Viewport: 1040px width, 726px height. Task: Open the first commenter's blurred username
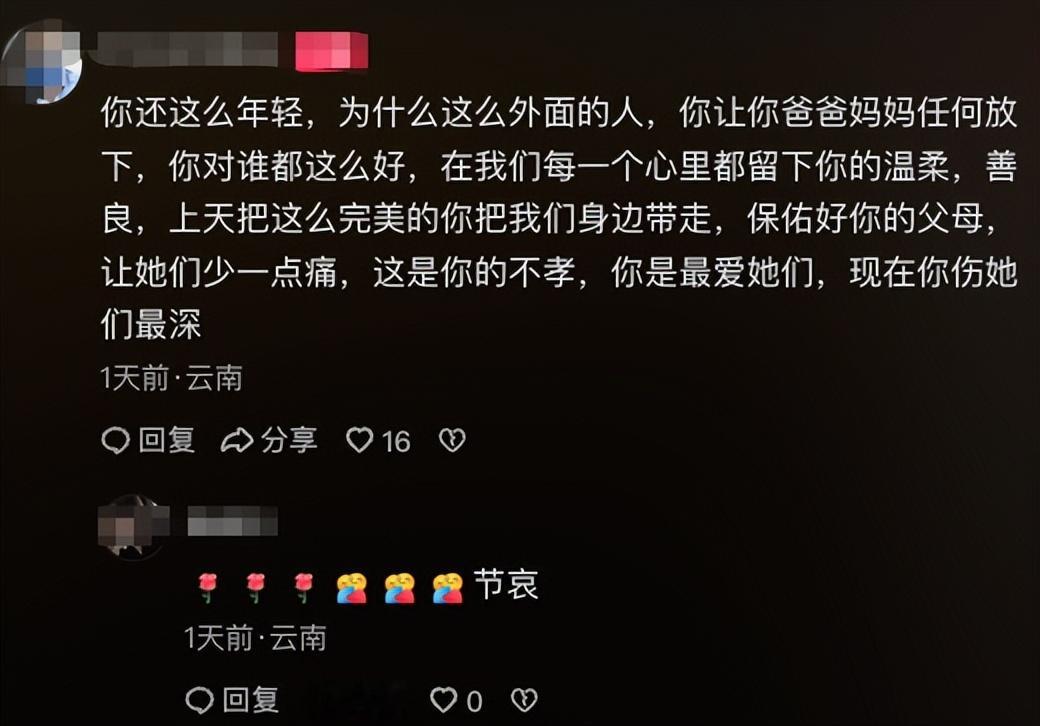(187, 50)
